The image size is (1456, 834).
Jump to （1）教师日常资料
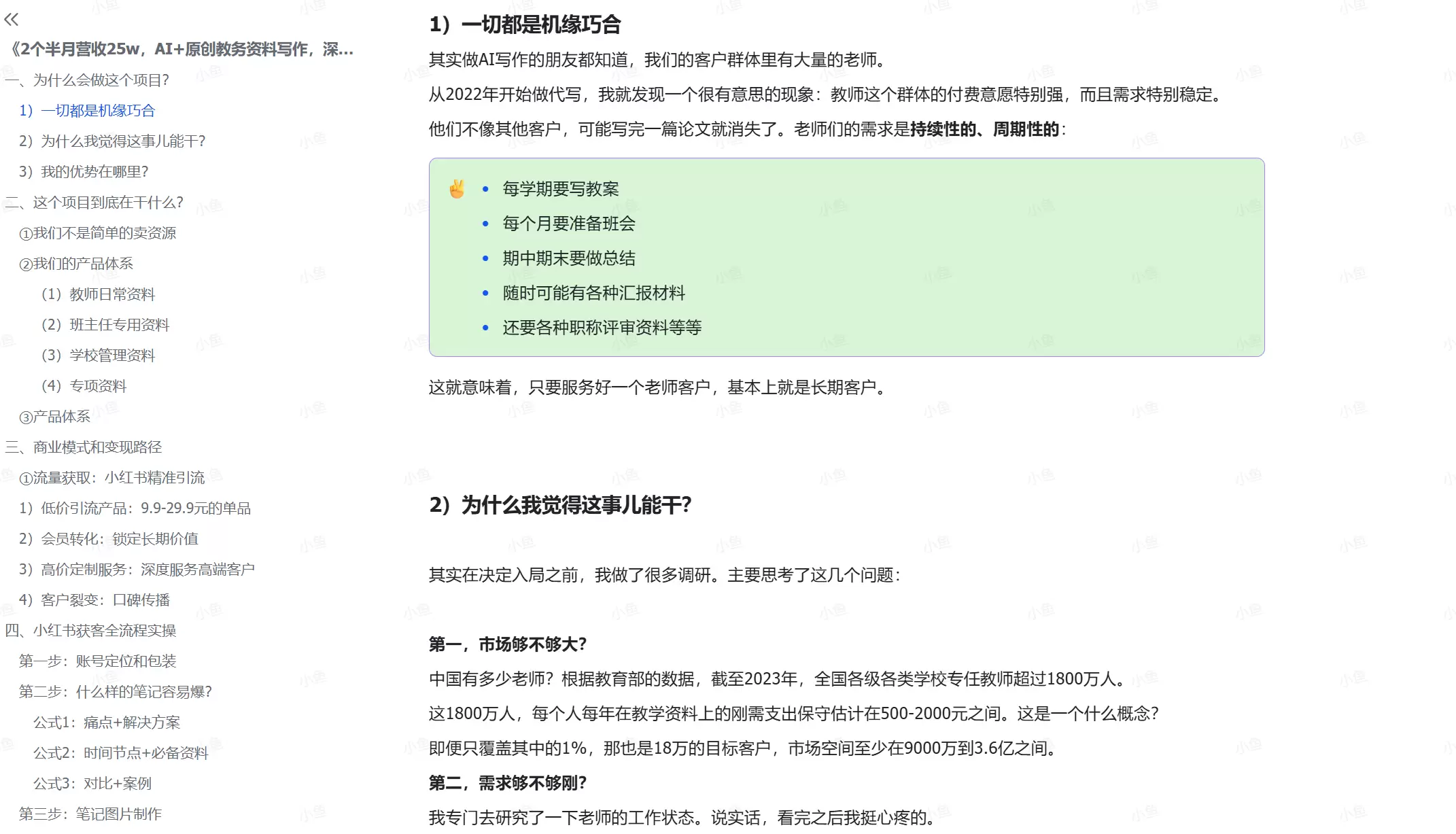[x=99, y=294]
